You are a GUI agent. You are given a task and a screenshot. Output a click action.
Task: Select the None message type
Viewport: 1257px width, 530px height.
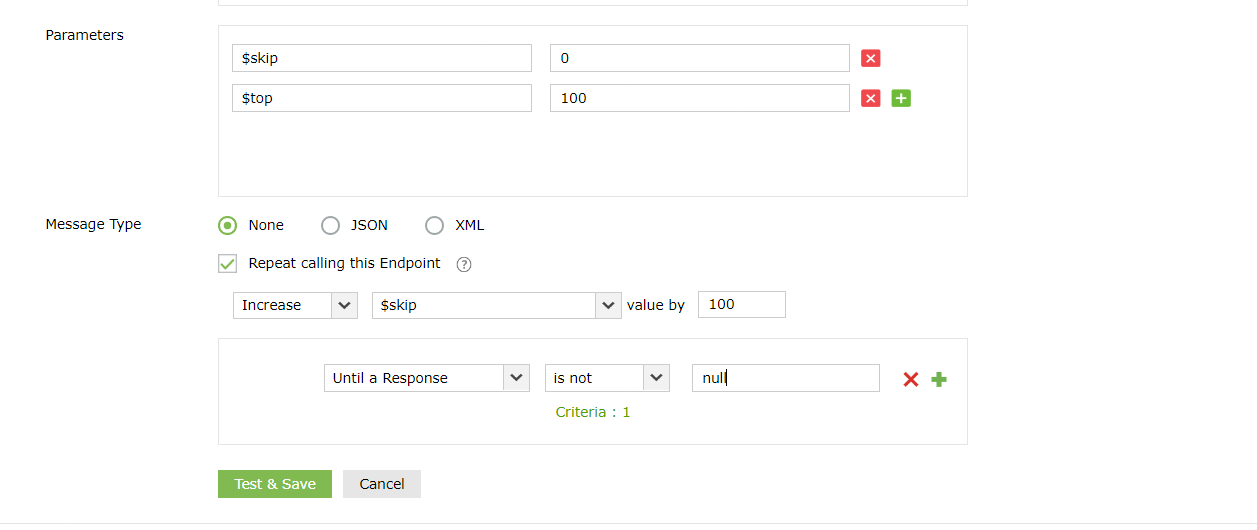coord(227,225)
